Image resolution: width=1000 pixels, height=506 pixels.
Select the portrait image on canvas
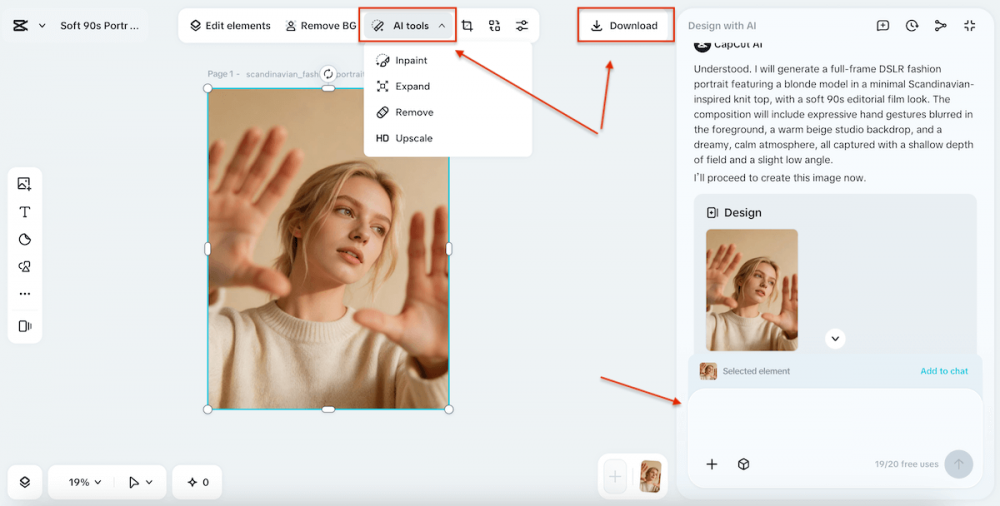click(328, 248)
